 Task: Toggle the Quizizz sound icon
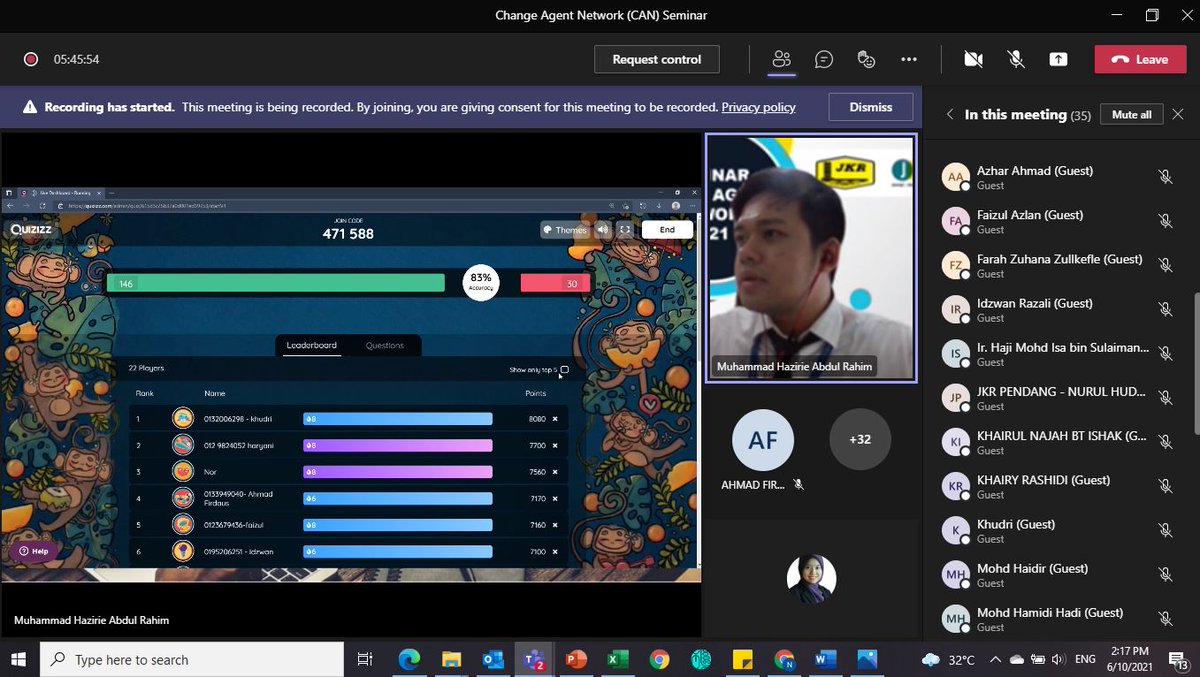coord(603,229)
